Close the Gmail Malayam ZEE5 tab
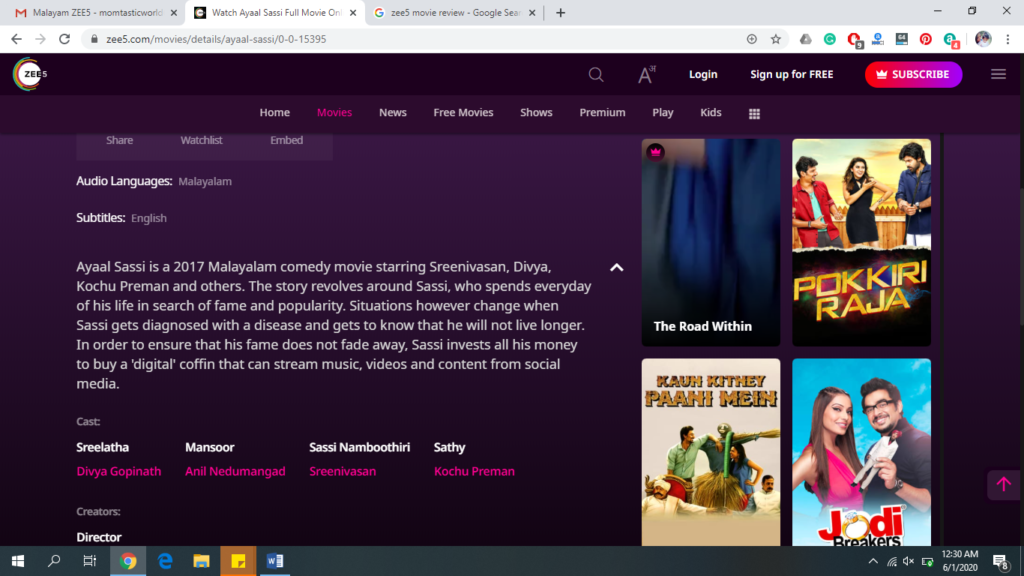1024x576 pixels. coord(174,13)
